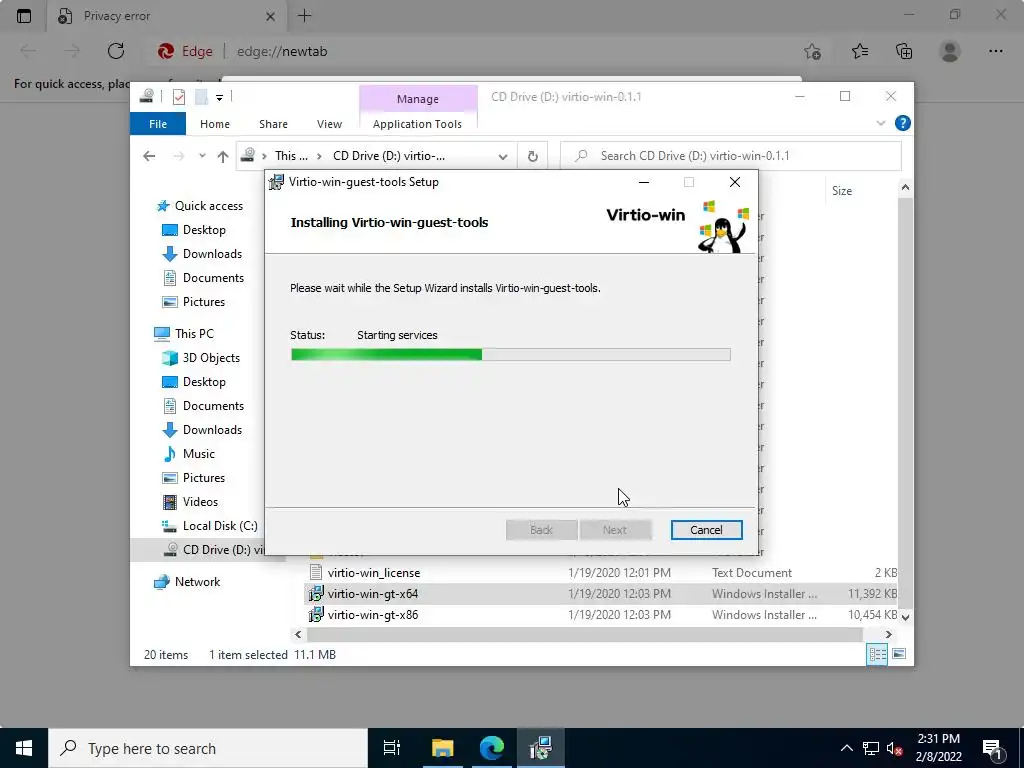Open Edge profile avatar
This screenshot has width=1024, height=768.
(x=950, y=51)
